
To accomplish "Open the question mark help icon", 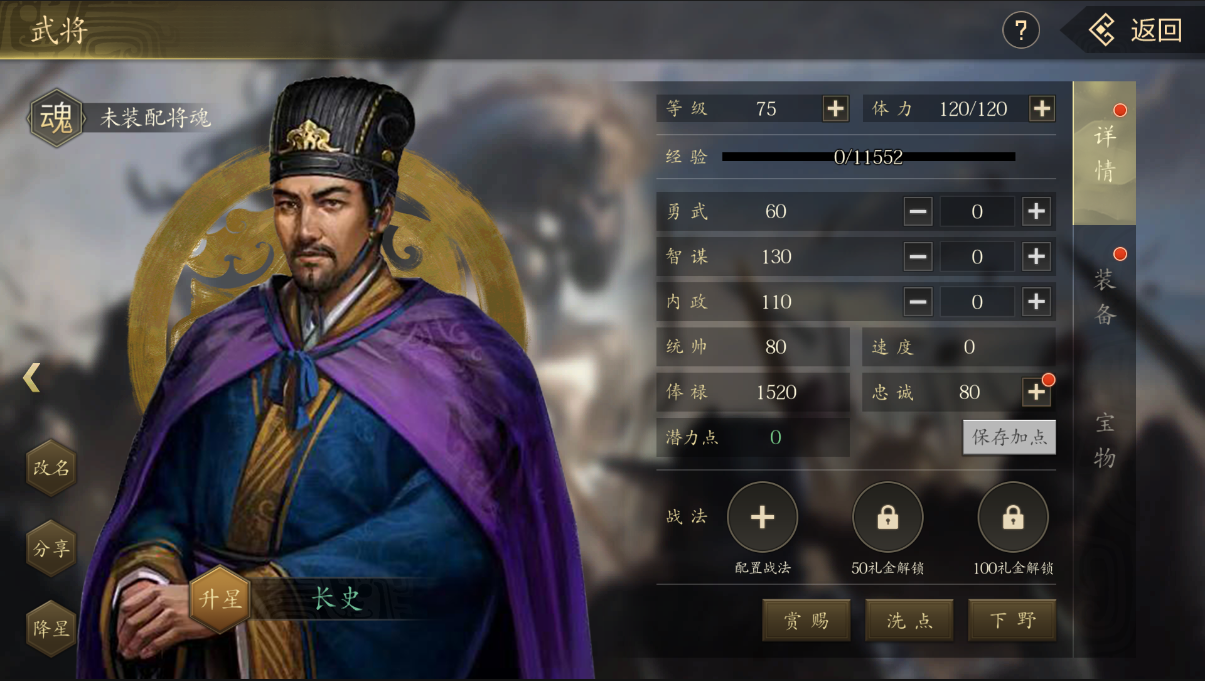I will coord(1021,31).
